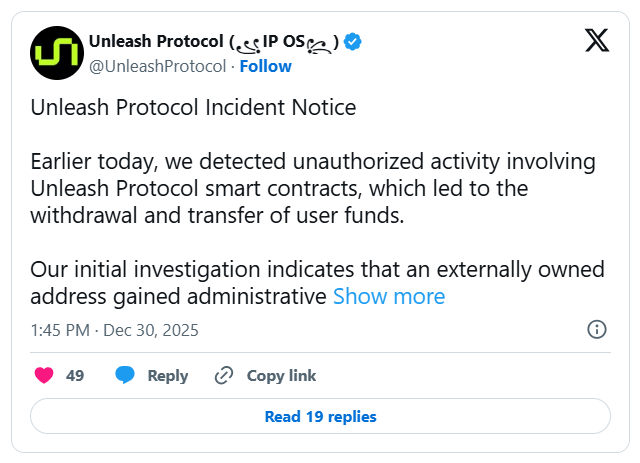Open the @UnleashProtocol handle link
The width and height of the screenshot is (640, 463).
click(157, 66)
